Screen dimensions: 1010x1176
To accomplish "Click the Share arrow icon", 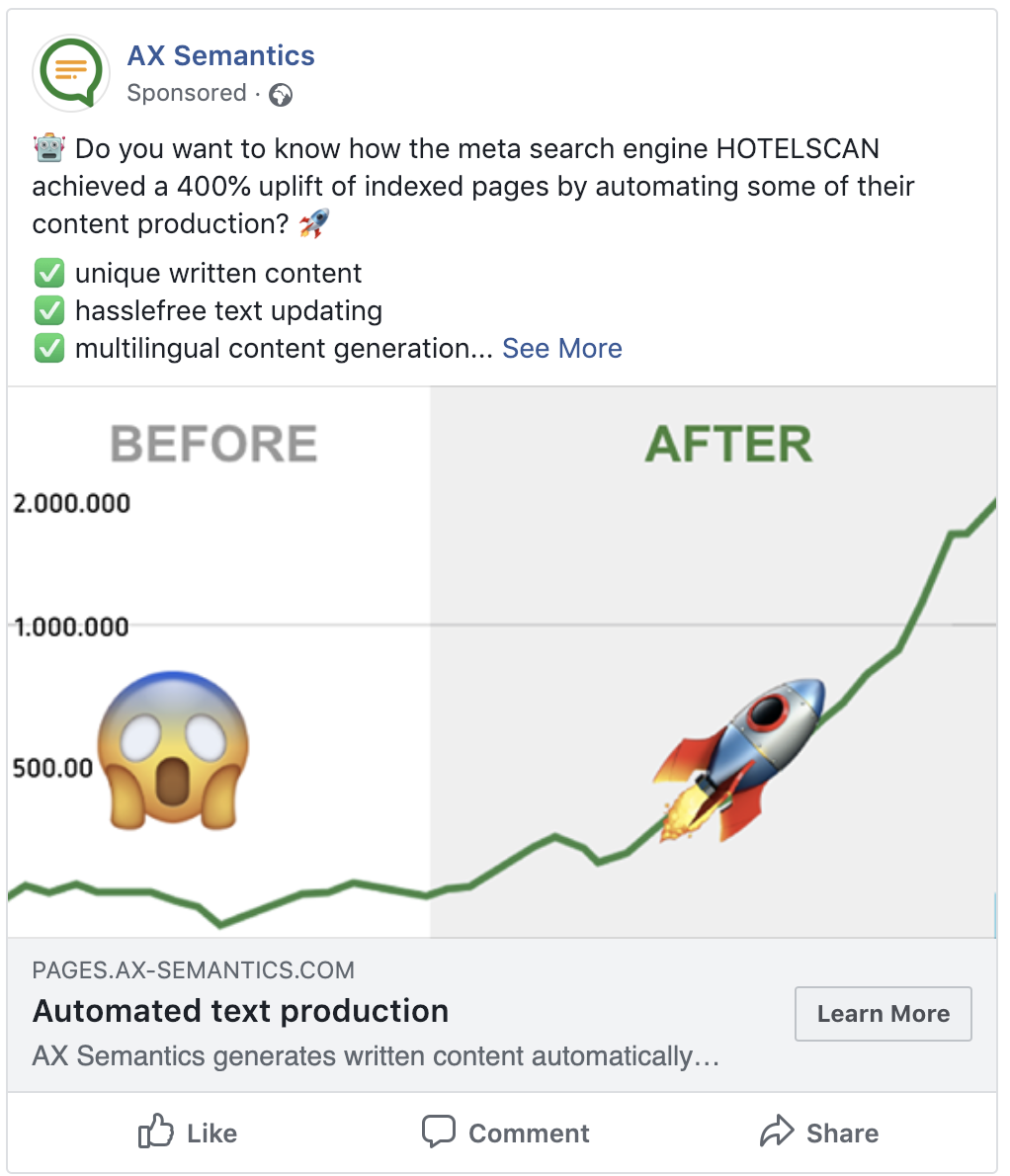I will tap(776, 1131).
